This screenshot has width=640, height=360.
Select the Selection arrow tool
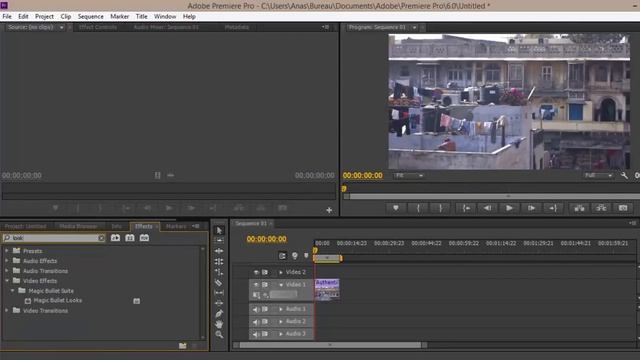[x=219, y=230]
